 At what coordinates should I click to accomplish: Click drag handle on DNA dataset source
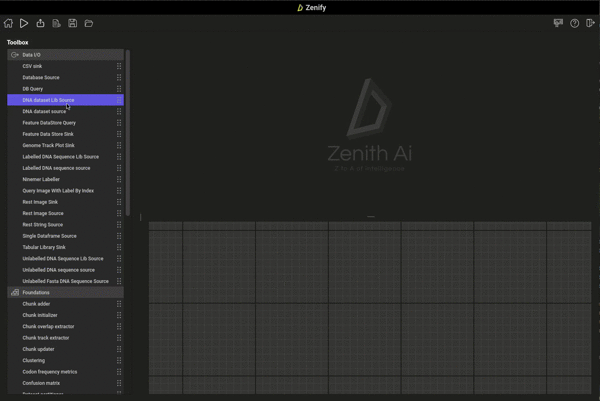point(119,111)
